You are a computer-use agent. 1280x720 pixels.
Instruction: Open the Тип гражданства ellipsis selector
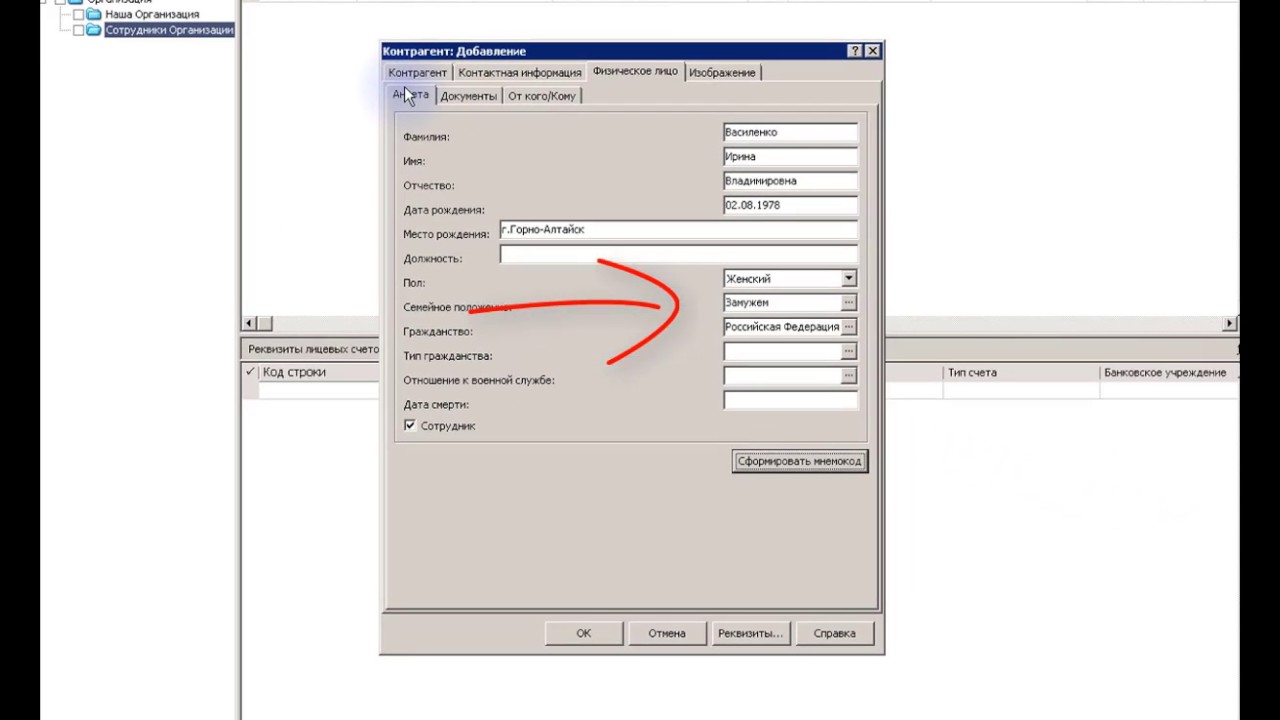[x=849, y=351]
